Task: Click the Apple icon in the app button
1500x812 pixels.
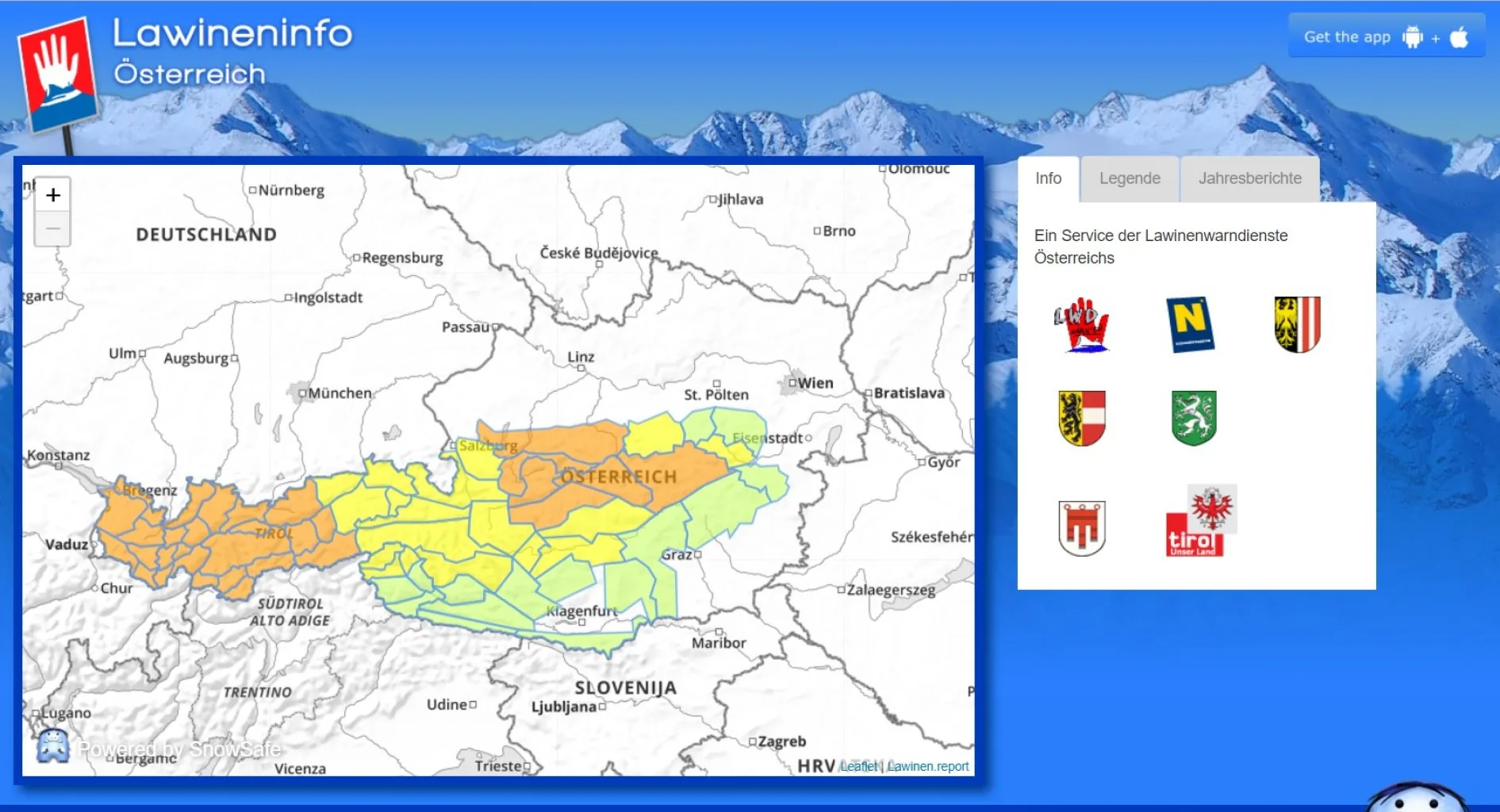Action: coord(1459,37)
